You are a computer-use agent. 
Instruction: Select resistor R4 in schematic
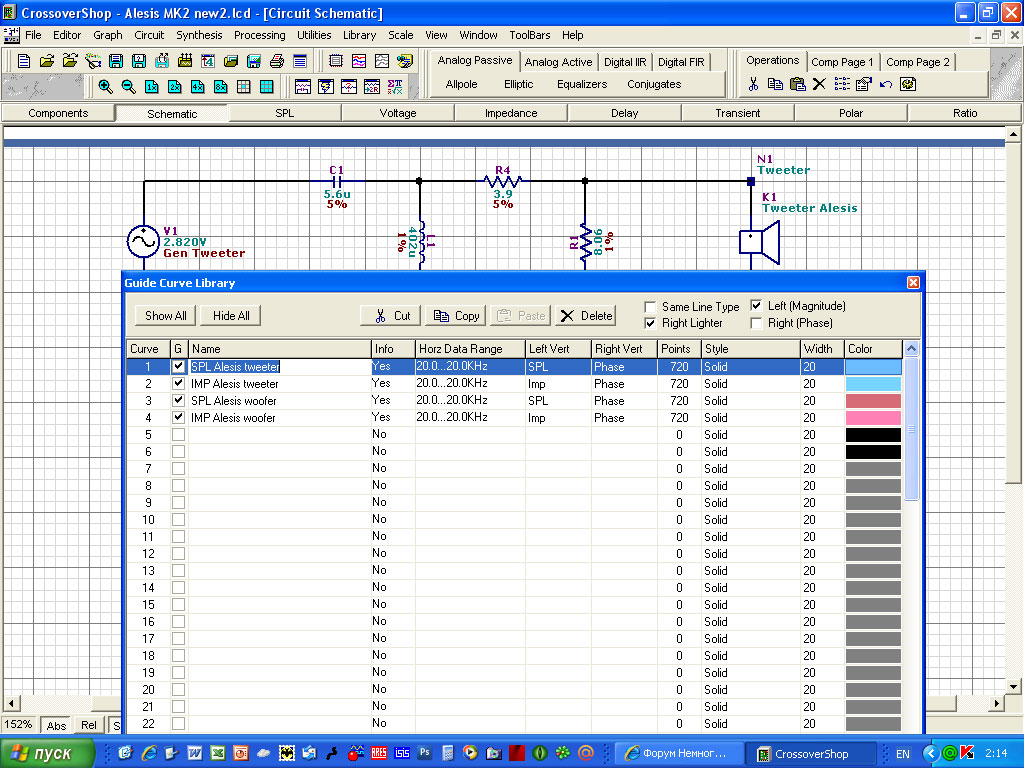pos(502,180)
